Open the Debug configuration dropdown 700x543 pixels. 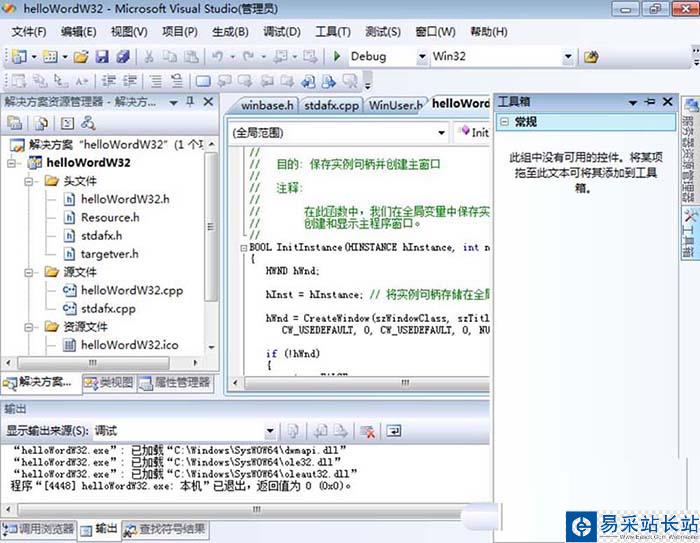[x=421, y=57]
